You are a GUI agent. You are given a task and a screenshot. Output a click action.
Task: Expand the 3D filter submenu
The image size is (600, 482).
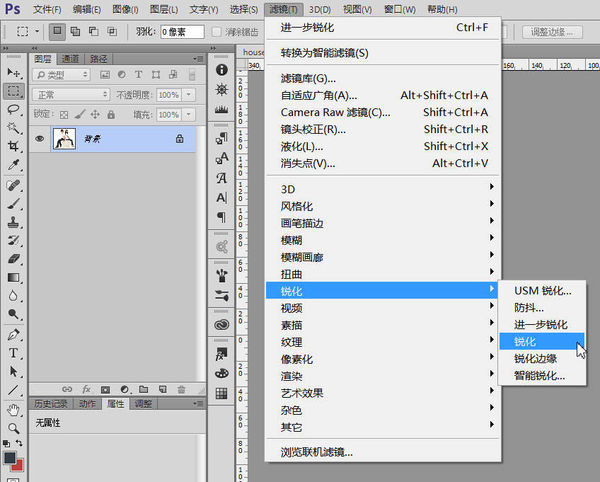[383, 189]
